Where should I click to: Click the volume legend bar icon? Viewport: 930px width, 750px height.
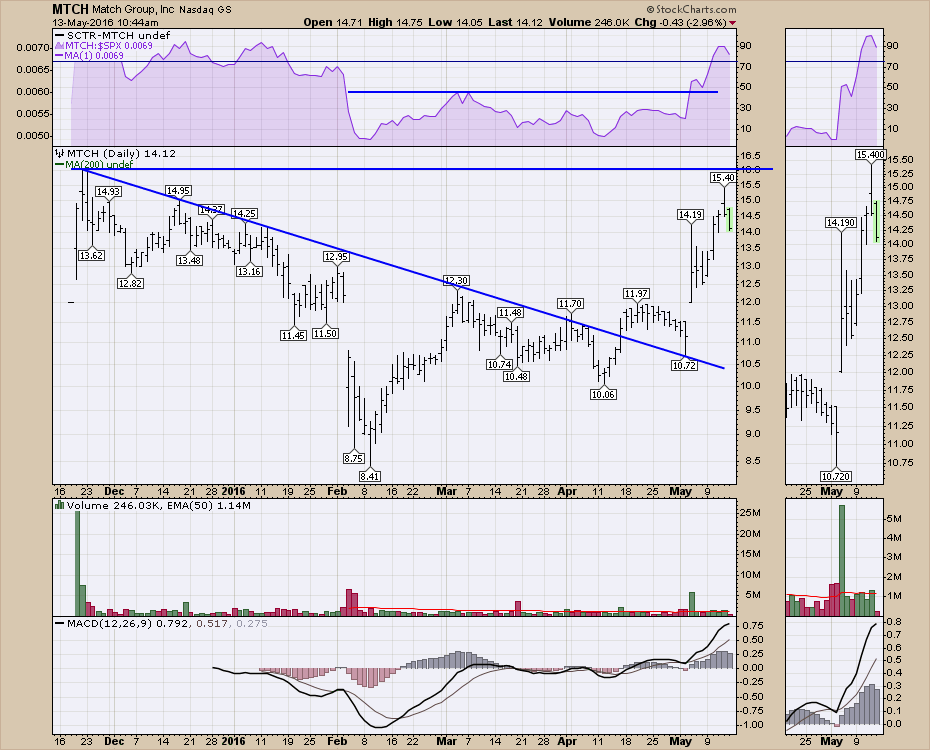coord(59,506)
